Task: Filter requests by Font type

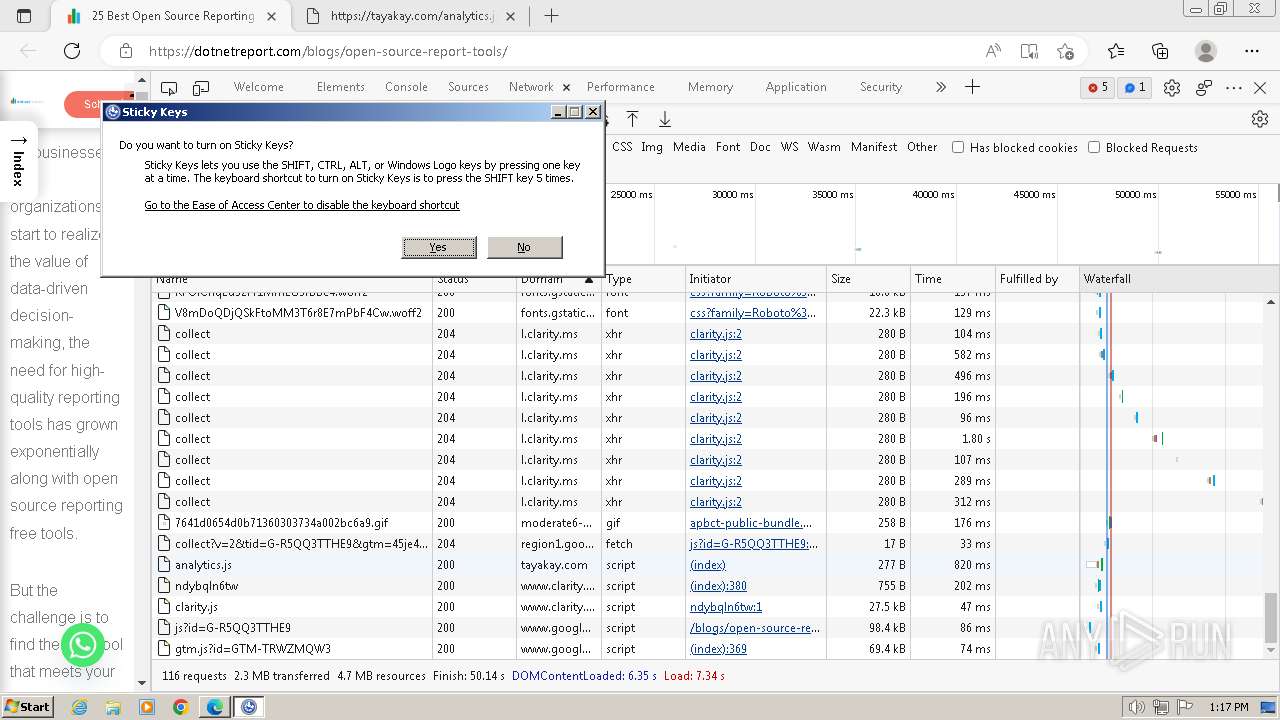Action: click(728, 147)
